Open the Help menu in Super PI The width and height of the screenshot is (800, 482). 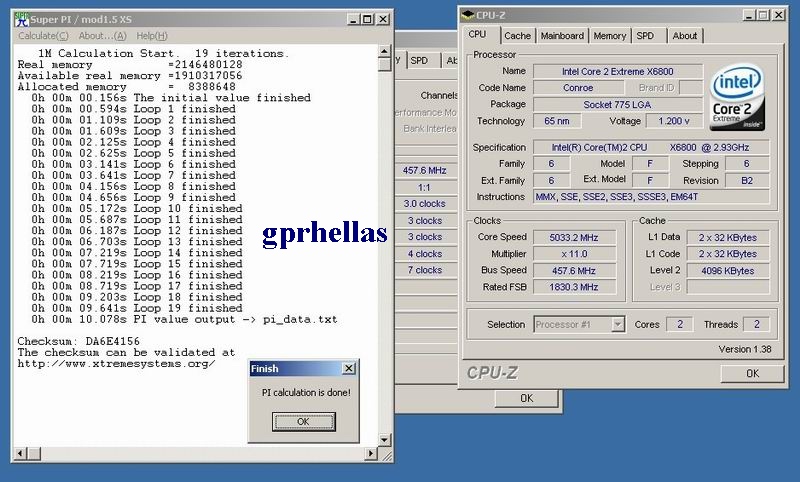(152, 36)
